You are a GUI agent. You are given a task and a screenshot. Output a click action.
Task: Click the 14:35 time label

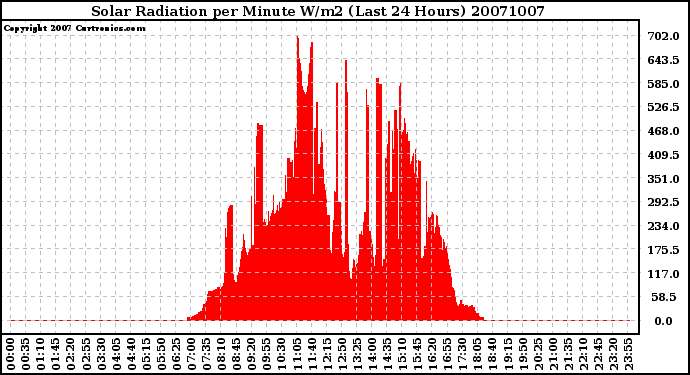[388, 355]
